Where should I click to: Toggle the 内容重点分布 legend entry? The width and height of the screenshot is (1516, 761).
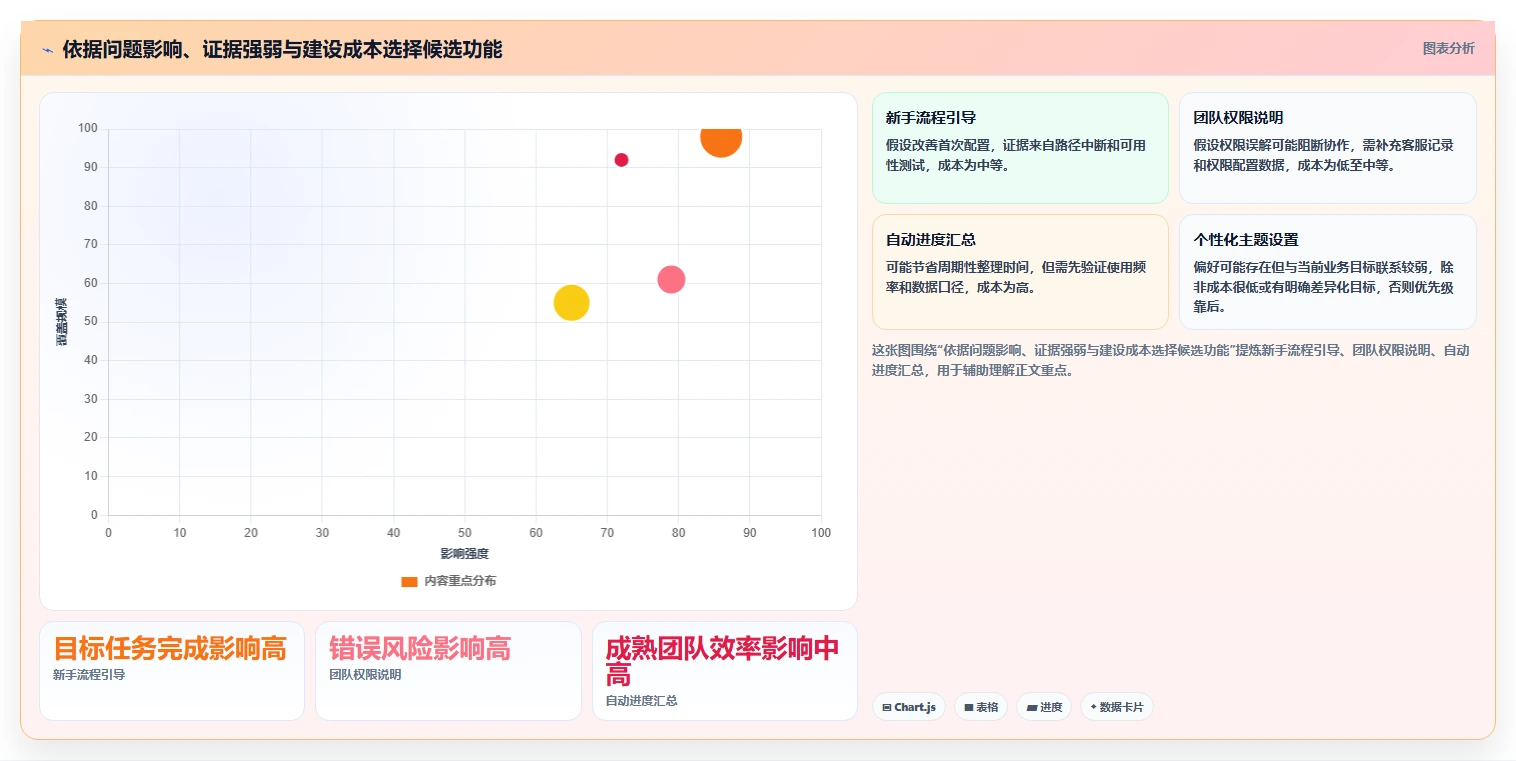pyautogui.click(x=448, y=581)
